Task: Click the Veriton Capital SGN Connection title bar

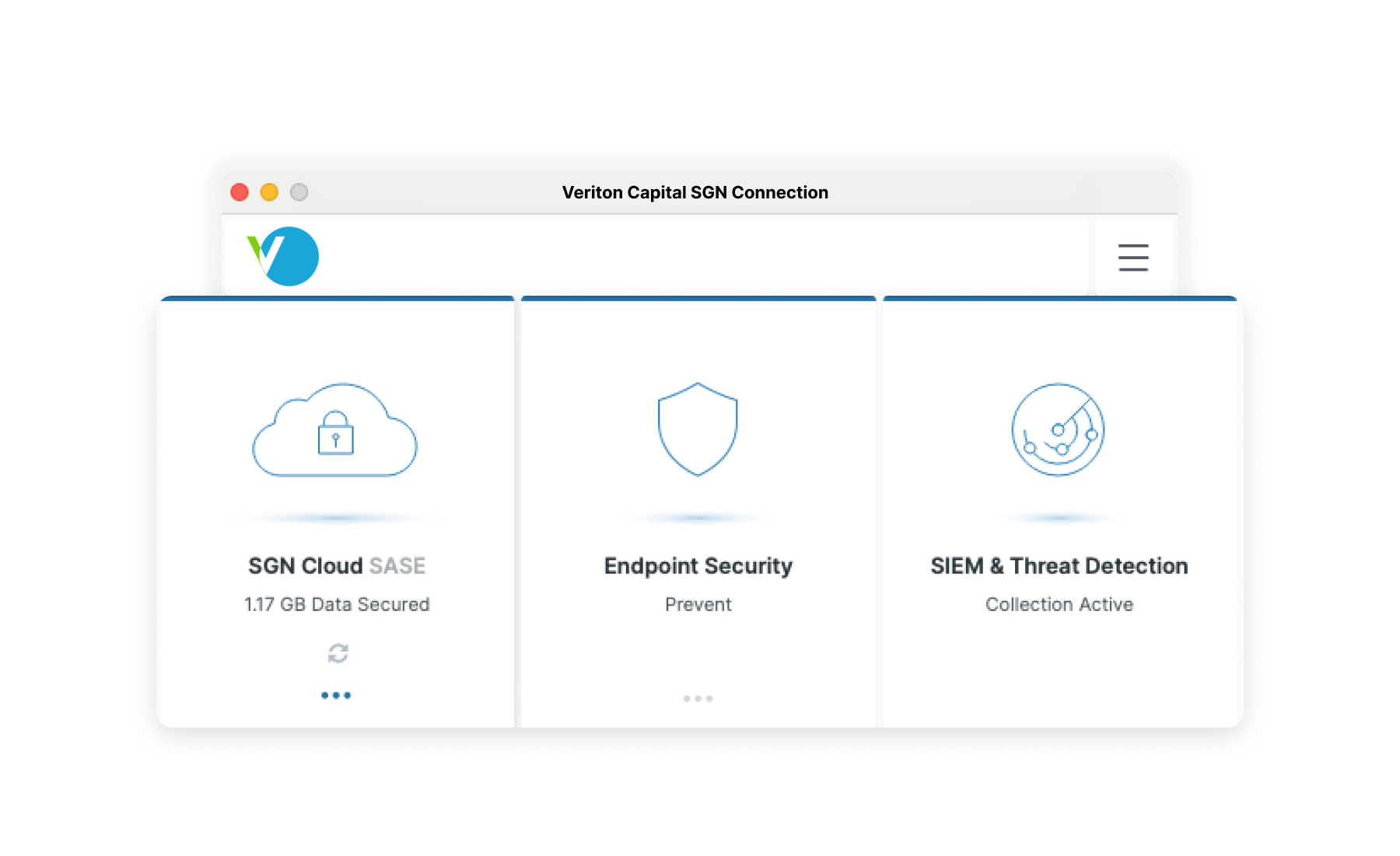Action: [x=695, y=191]
